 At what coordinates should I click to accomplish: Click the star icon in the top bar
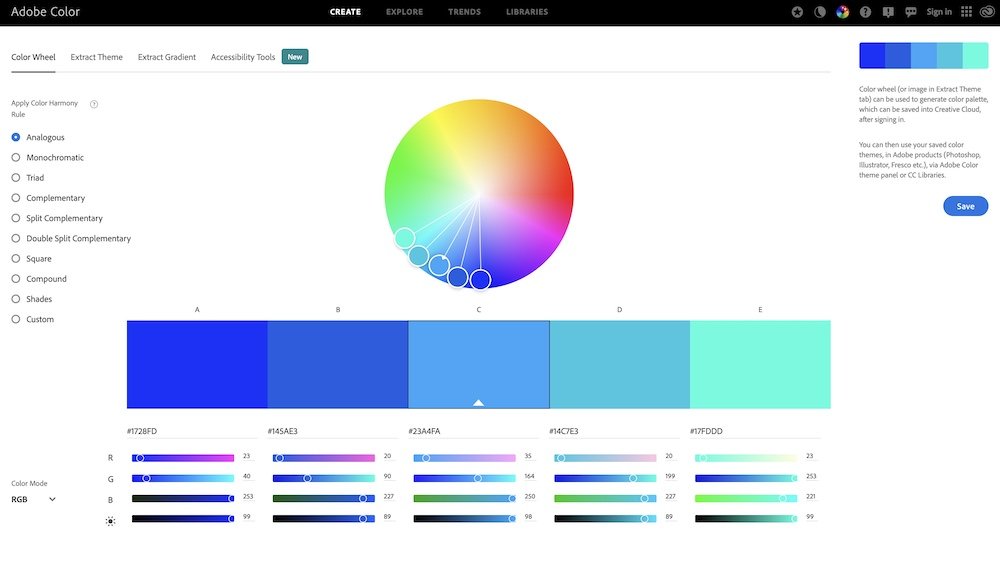pos(797,11)
